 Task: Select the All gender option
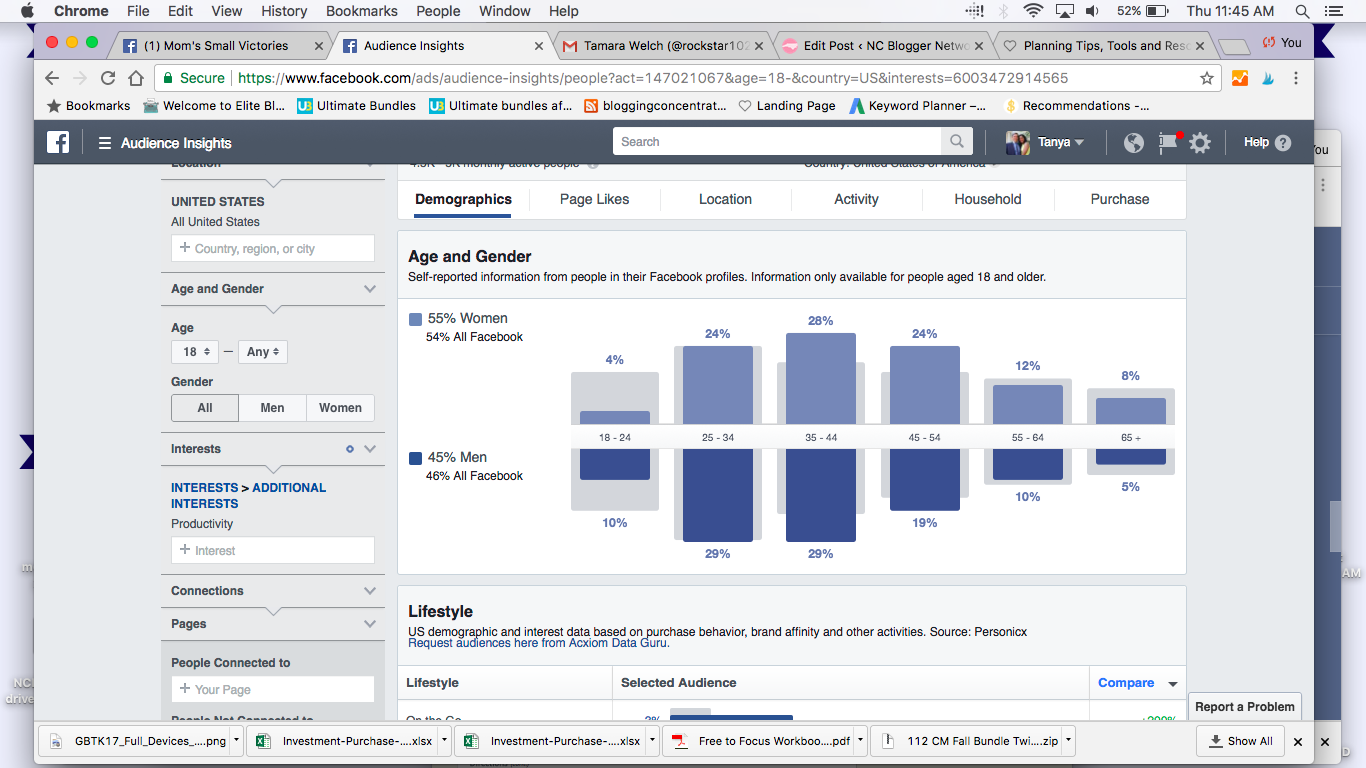tap(205, 408)
